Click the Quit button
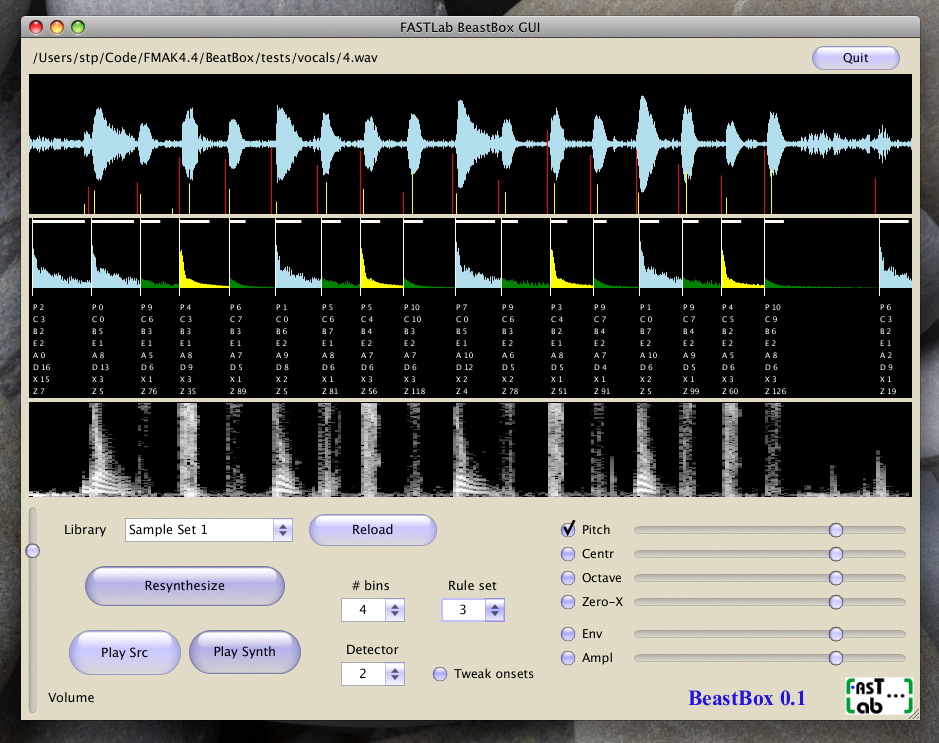 (x=855, y=57)
